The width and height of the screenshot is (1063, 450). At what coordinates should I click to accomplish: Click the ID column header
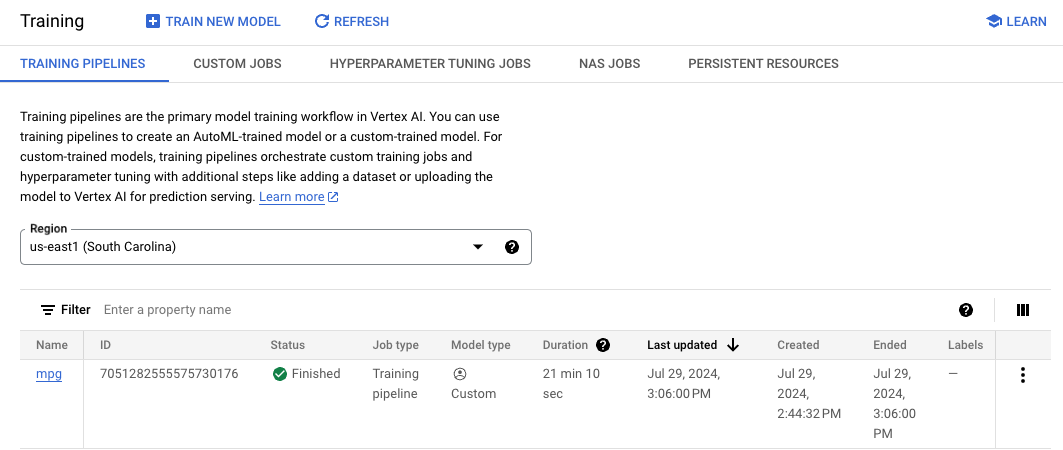pyautogui.click(x=106, y=345)
